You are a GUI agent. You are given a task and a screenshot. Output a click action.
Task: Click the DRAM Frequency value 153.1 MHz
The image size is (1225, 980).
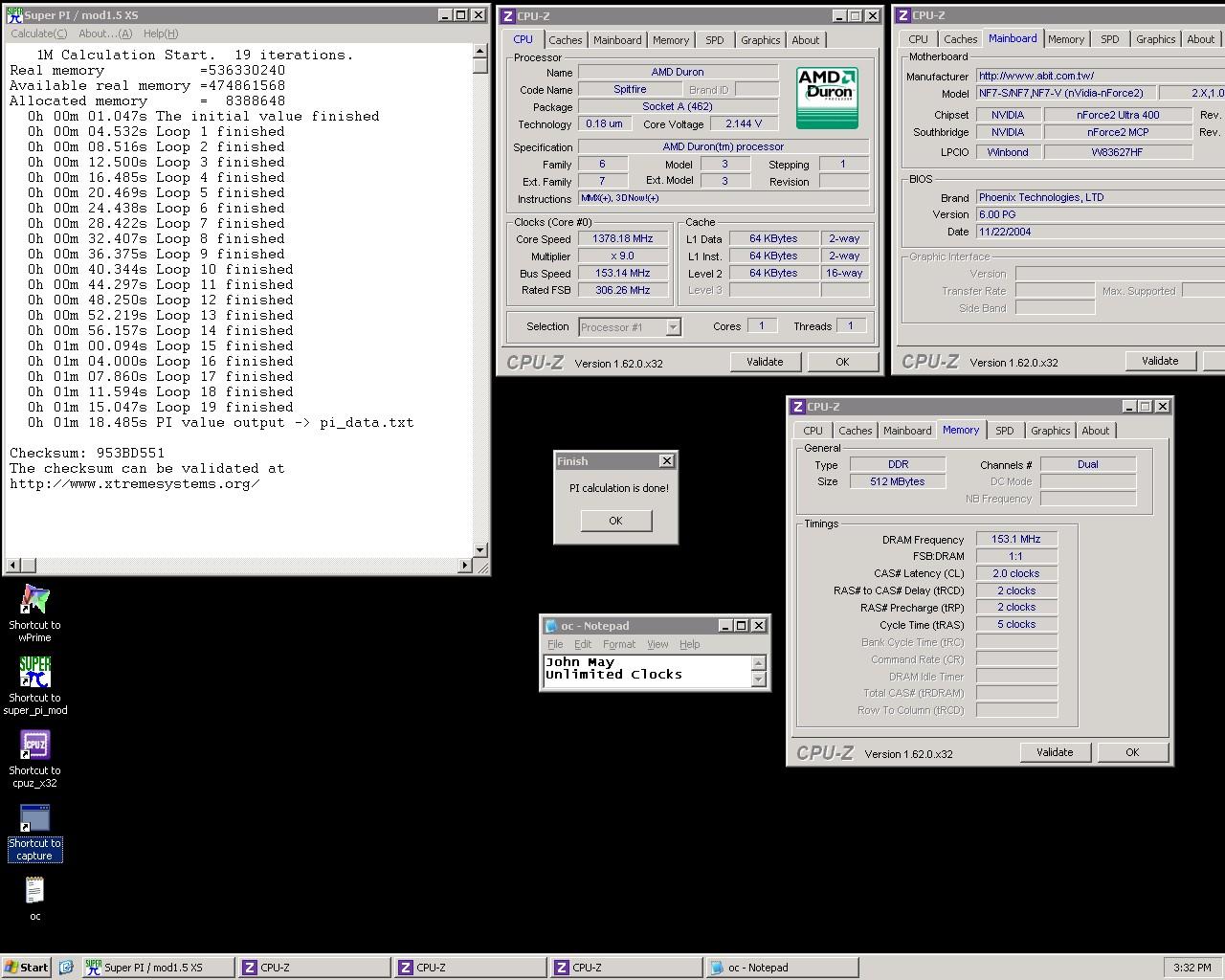1016,539
